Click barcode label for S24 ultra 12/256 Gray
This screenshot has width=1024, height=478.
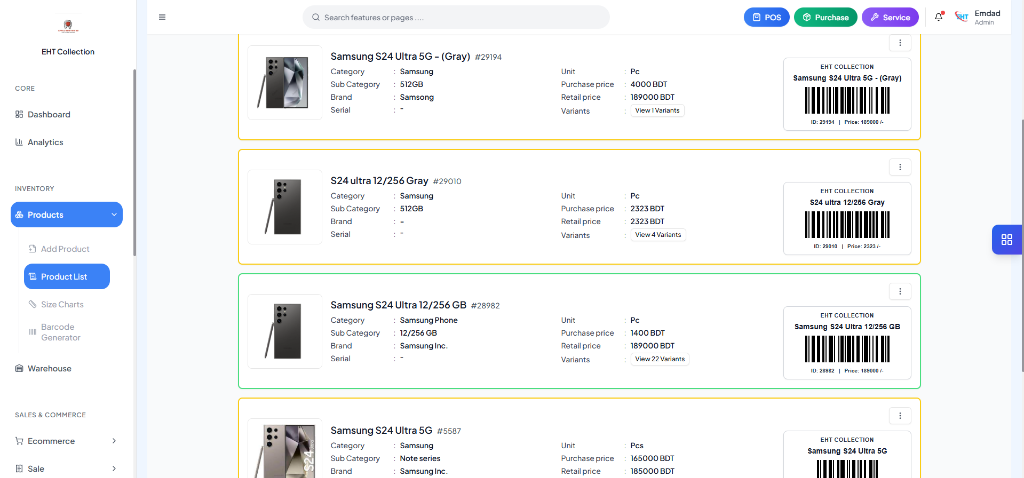tap(847, 218)
